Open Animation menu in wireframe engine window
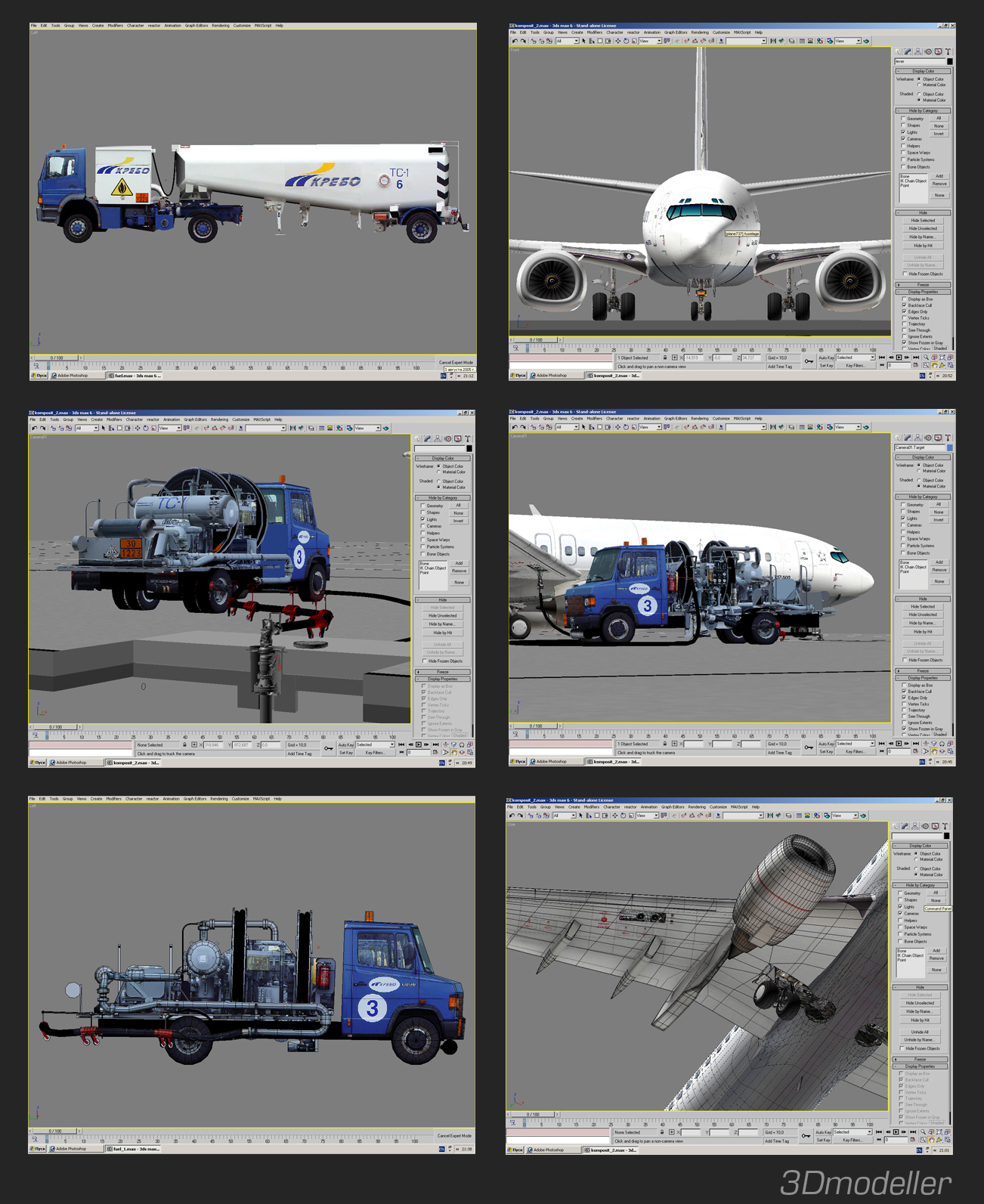 click(649, 807)
